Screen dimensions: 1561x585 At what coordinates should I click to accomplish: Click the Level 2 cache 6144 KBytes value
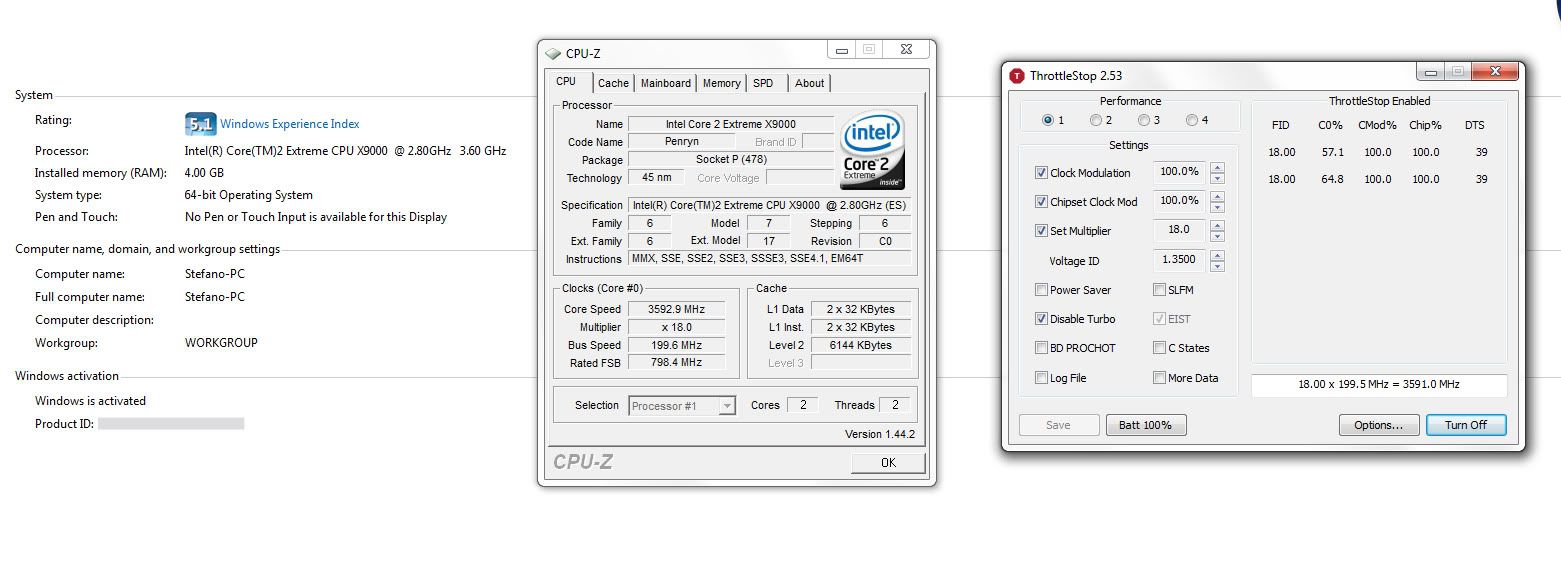point(860,345)
